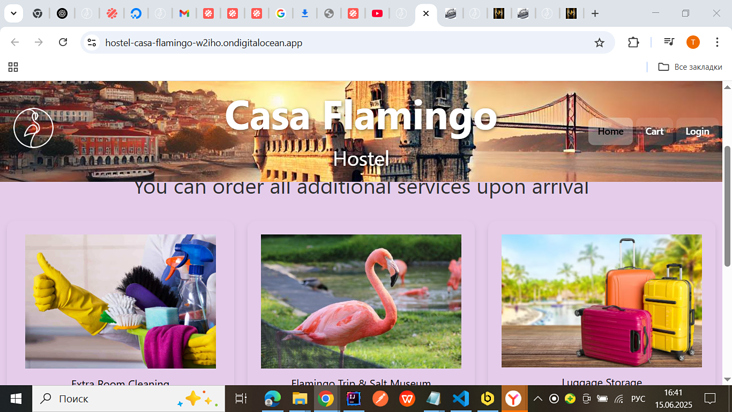Screen dimensions: 732x412
Task: Bookmark this page with the star icon
Action: coord(599,43)
